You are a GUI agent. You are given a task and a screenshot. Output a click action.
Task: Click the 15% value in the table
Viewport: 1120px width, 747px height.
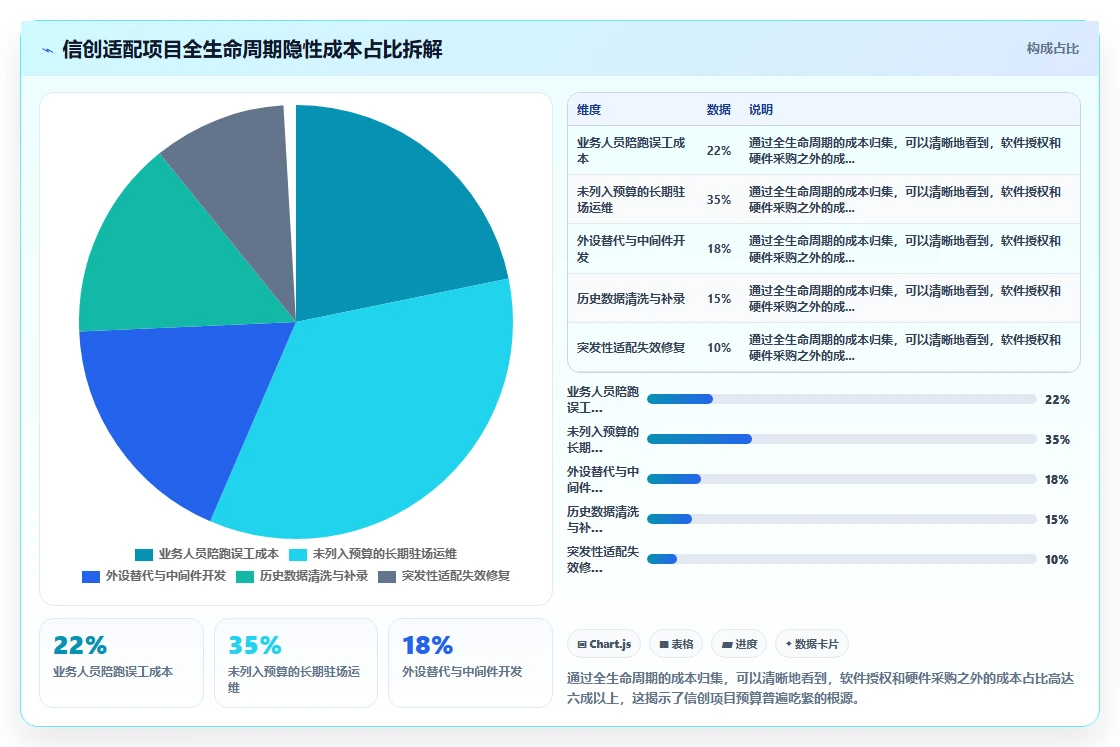pyautogui.click(x=719, y=299)
